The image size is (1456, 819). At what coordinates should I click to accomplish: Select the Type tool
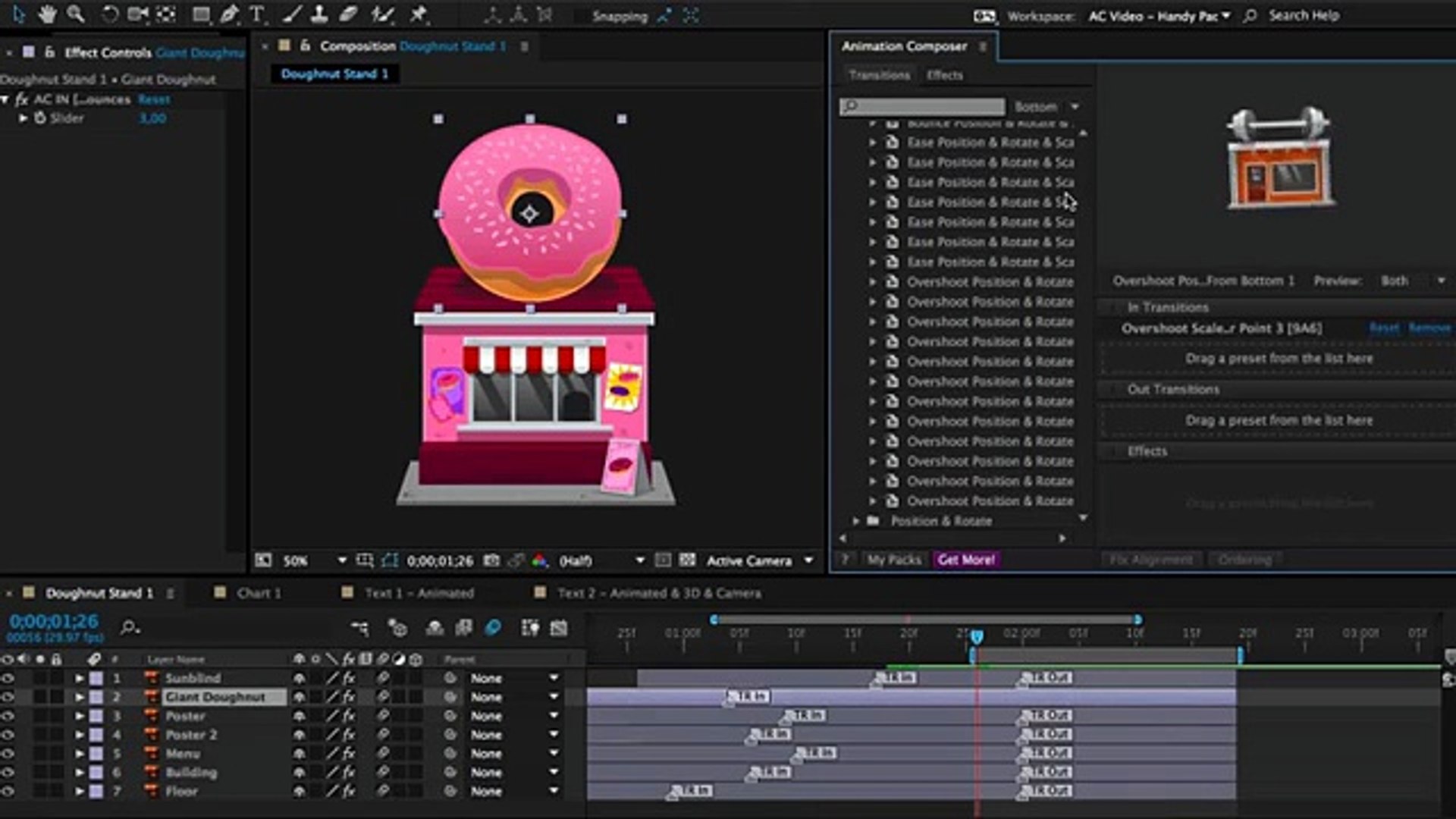point(257,14)
